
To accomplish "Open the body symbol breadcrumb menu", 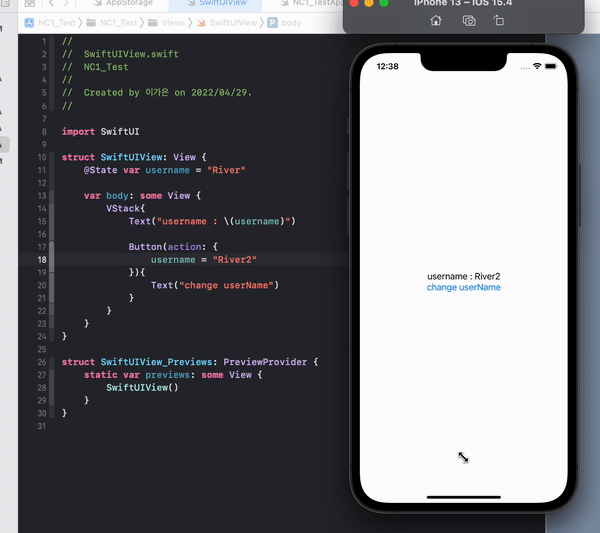I will tap(291, 23).
